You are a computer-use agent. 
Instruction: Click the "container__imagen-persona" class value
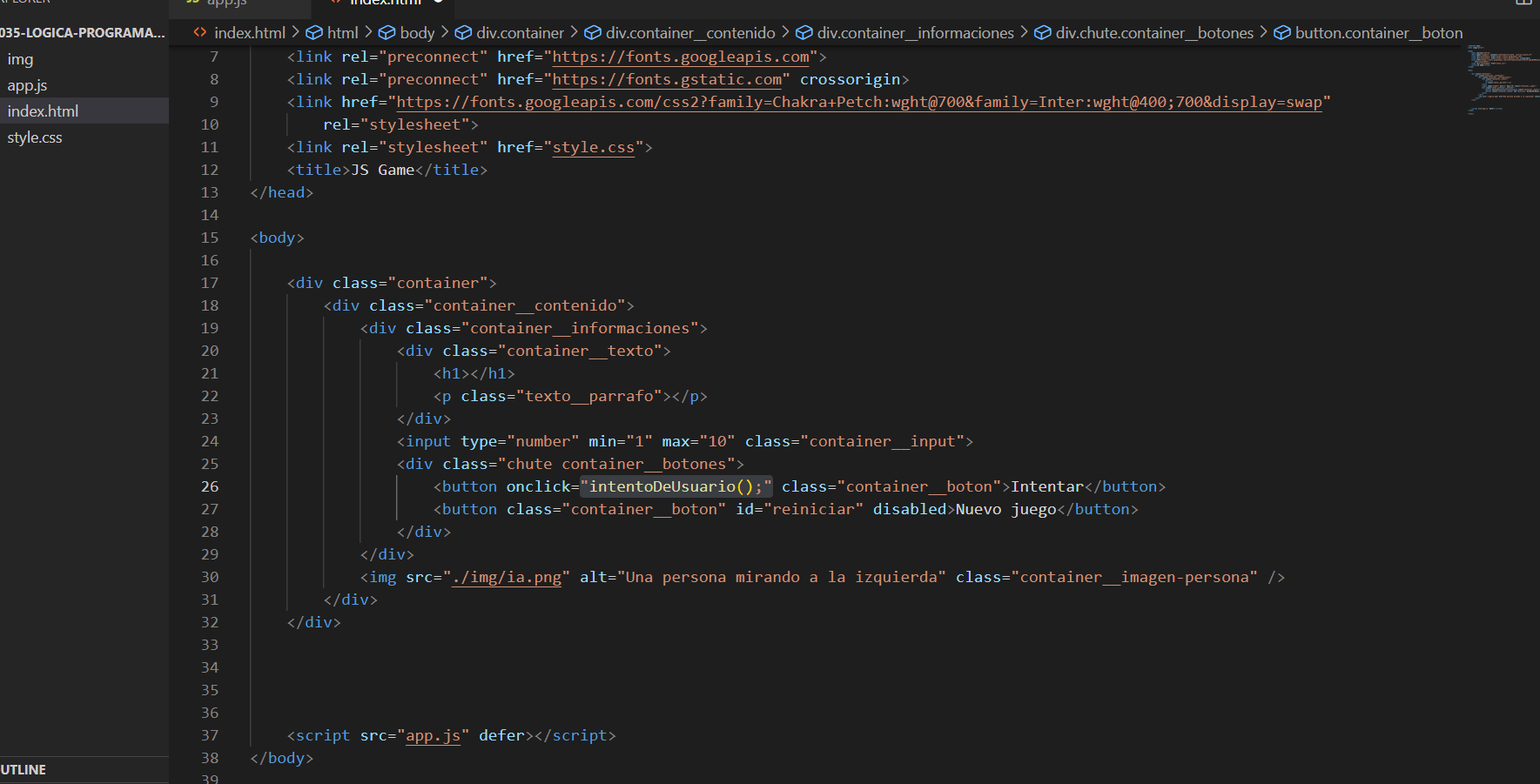click(x=1134, y=577)
